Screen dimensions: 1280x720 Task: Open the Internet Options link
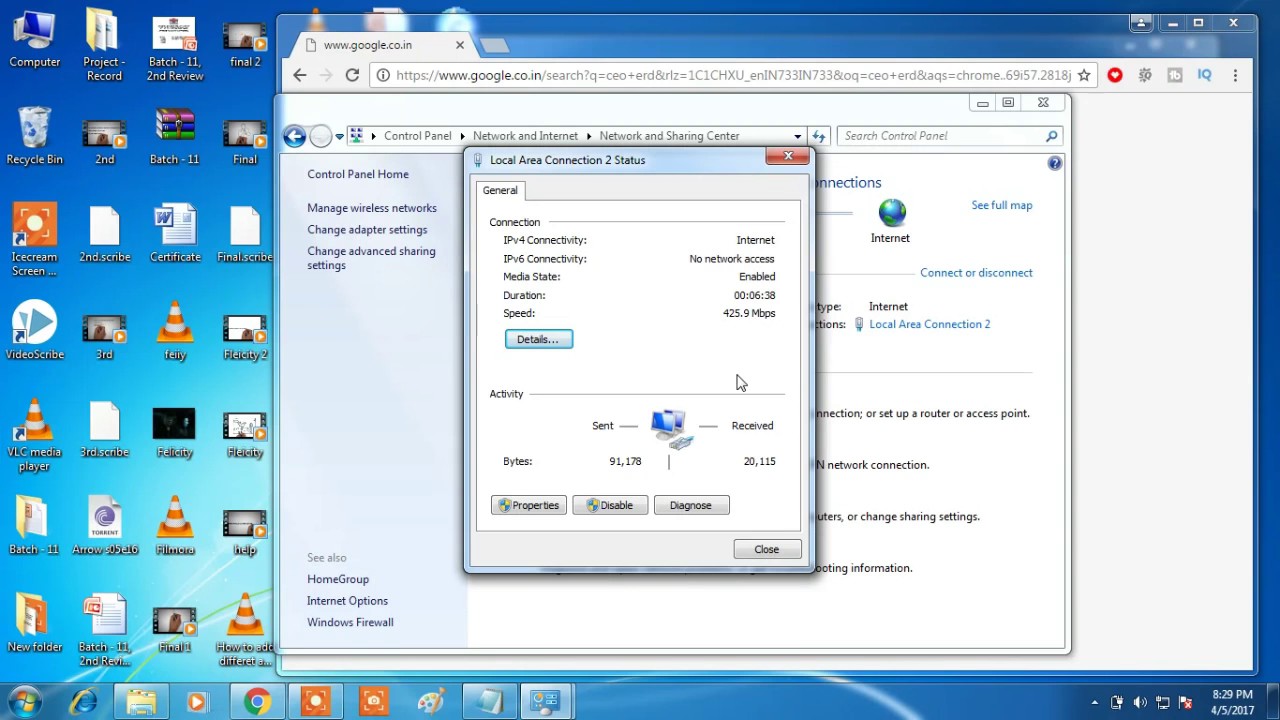[347, 601]
